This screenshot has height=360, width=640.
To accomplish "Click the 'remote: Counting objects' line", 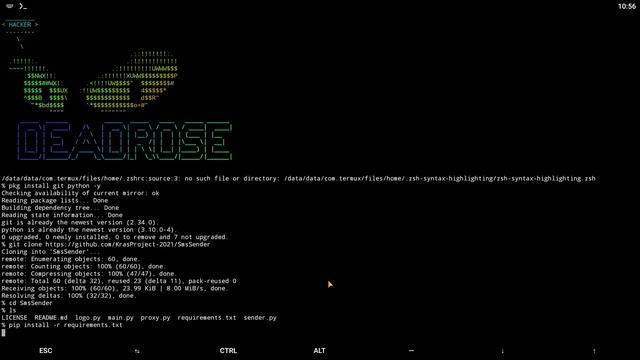I will 84,266.
